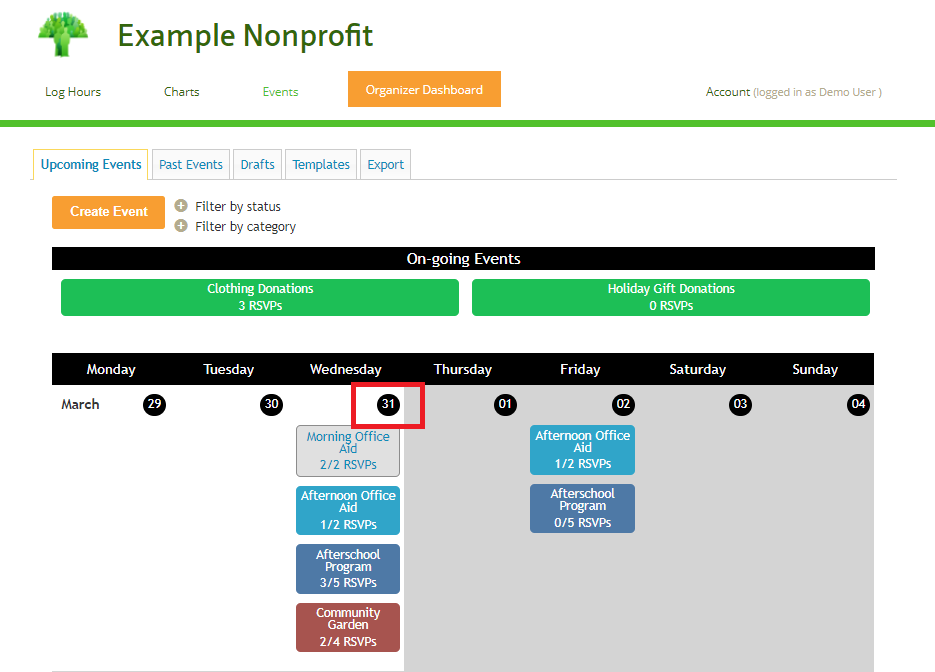The height and width of the screenshot is (672, 935).
Task: Select date 02 on the calendar
Action: pos(623,404)
